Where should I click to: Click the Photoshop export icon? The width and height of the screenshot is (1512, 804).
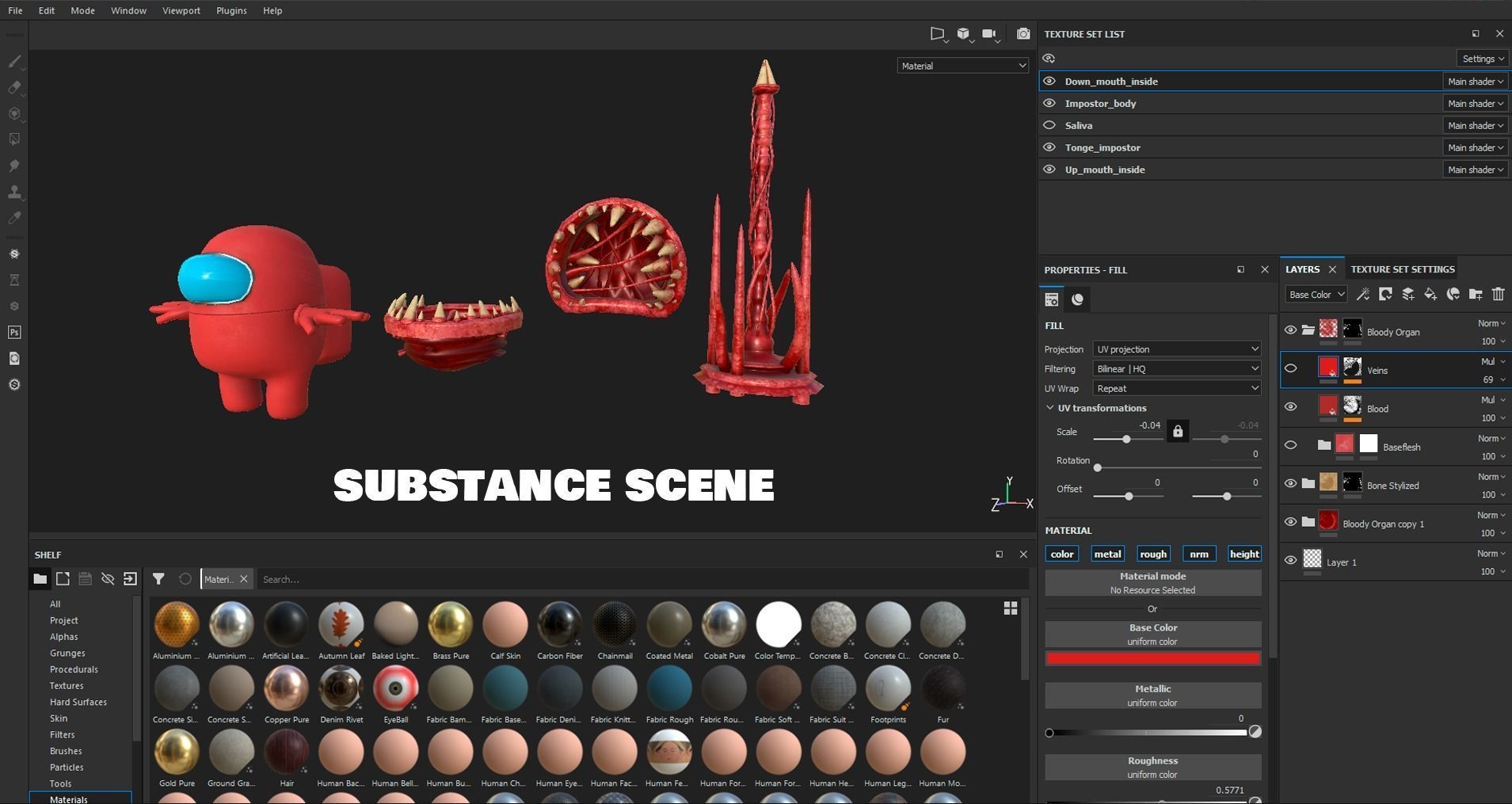[x=14, y=332]
